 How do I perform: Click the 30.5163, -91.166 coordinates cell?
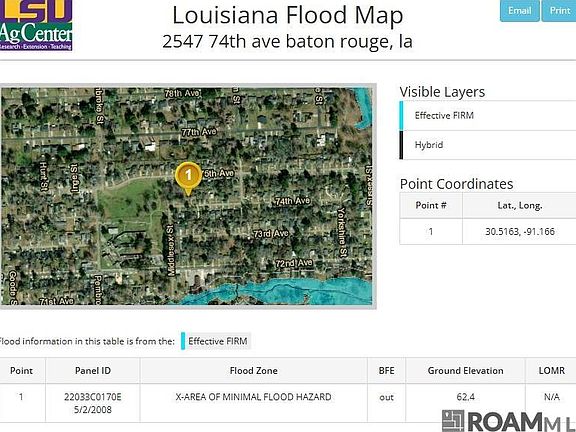point(519,231)
